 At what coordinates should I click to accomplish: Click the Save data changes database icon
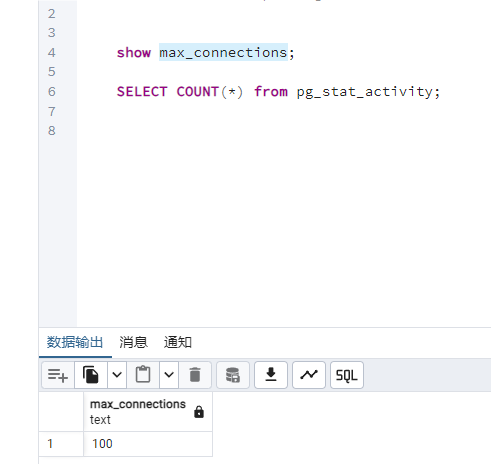tap(233, 375)
